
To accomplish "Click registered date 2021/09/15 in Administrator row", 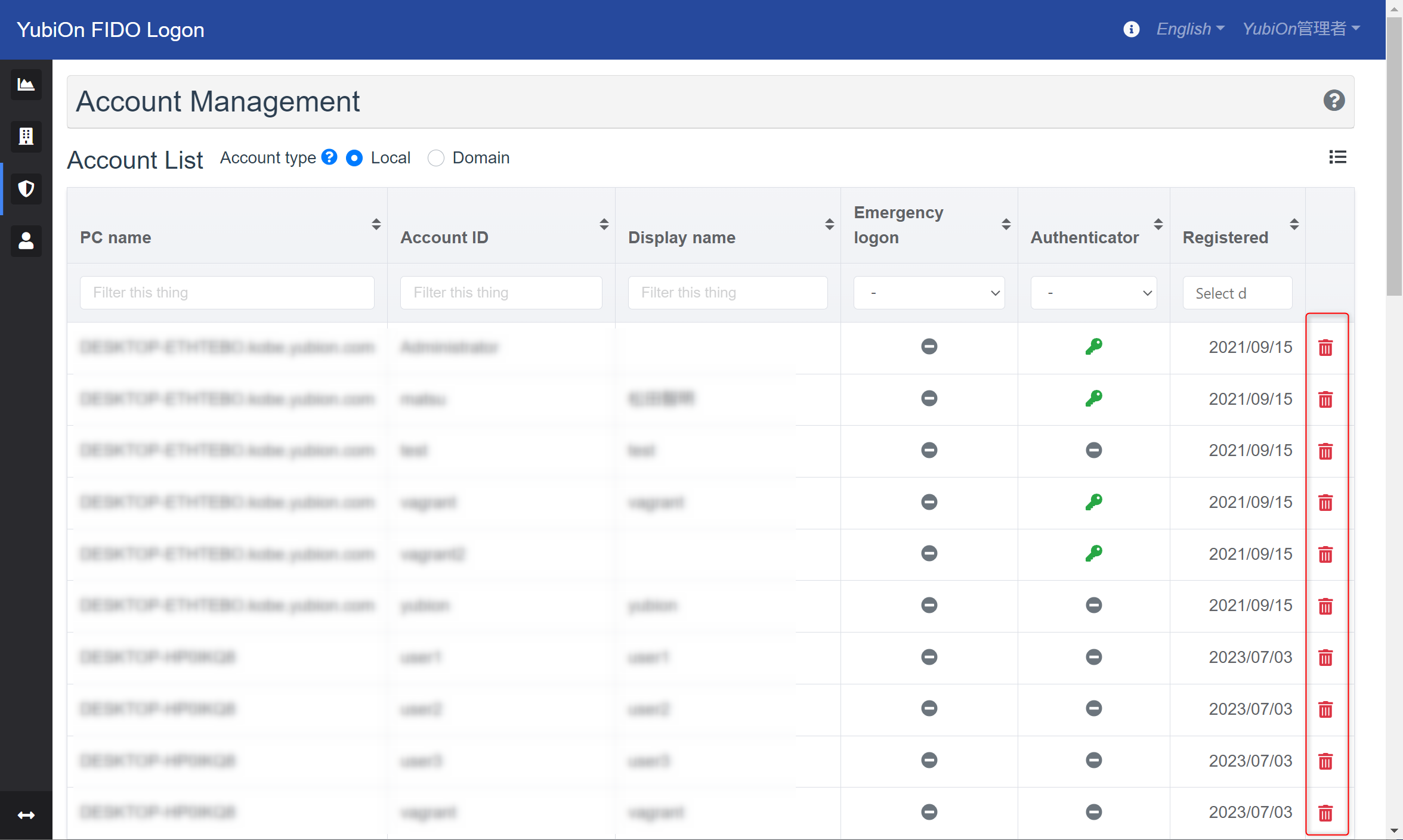I will pos(1250,348).
